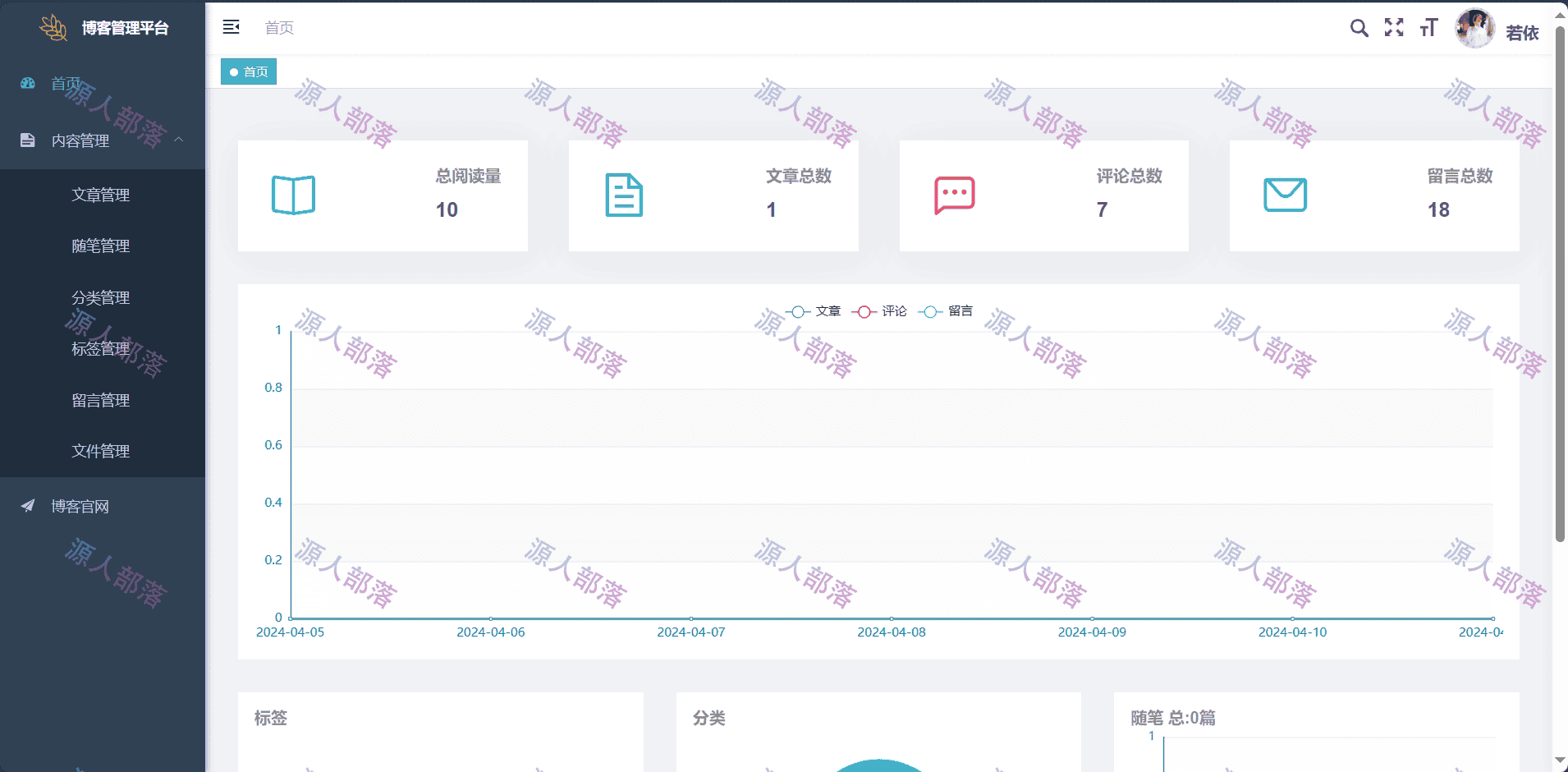
Task: Click the vertical page scrollbar thumb
Action: pyautogui.click(x=1560, y=283)
